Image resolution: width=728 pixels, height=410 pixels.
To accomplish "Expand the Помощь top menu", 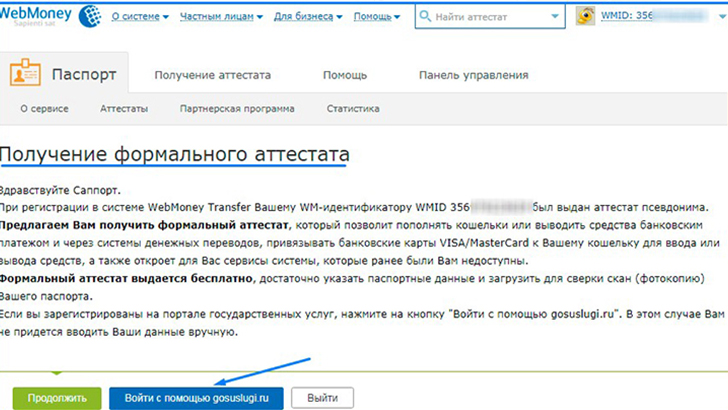I will tap(377, 17).
